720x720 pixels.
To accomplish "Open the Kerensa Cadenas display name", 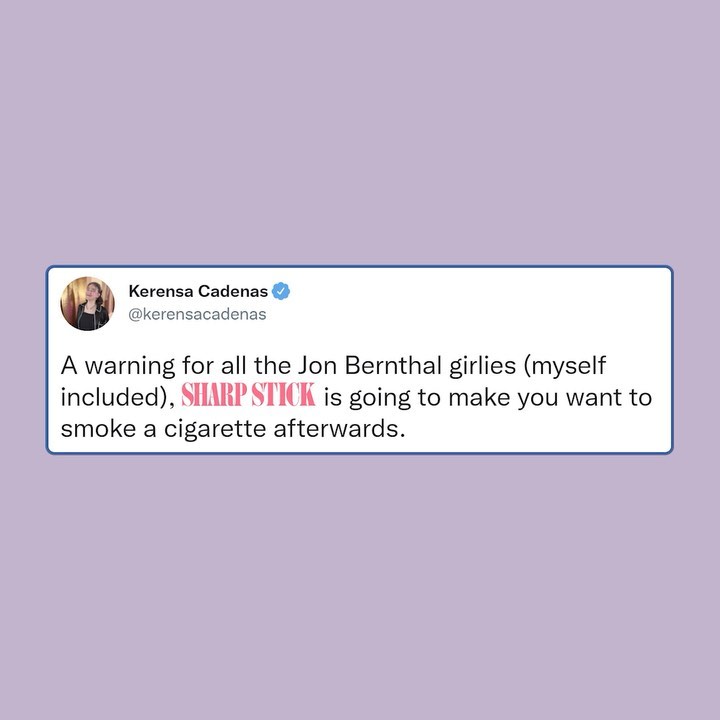I will tap(198, 291).
